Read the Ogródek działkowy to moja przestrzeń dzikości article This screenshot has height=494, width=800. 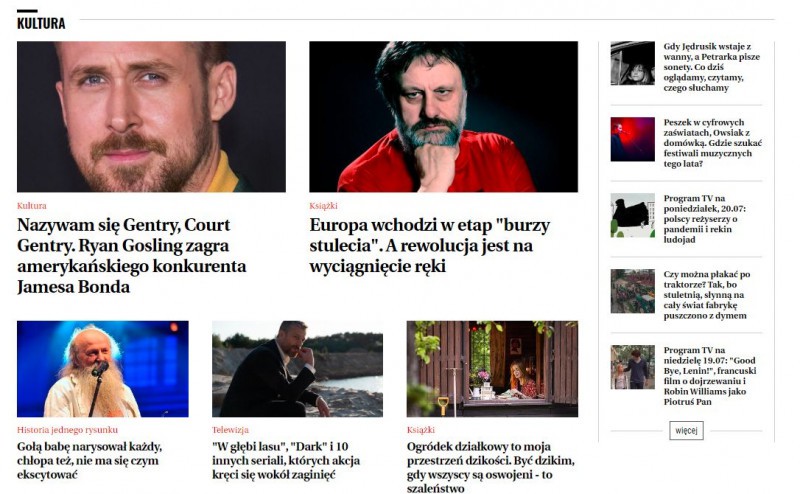coord(491,467)
